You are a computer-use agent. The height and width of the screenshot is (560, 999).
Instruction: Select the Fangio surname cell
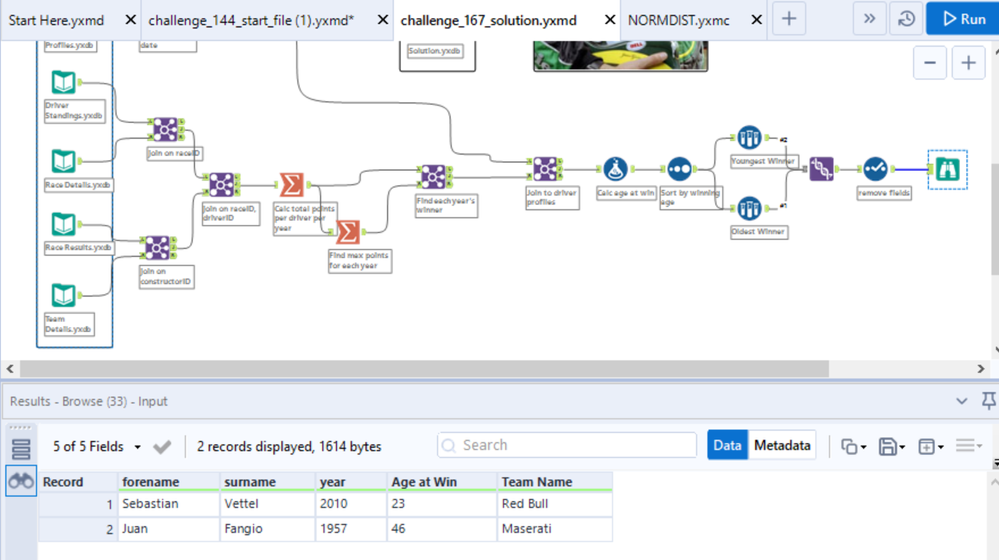[x=268, y=529]
